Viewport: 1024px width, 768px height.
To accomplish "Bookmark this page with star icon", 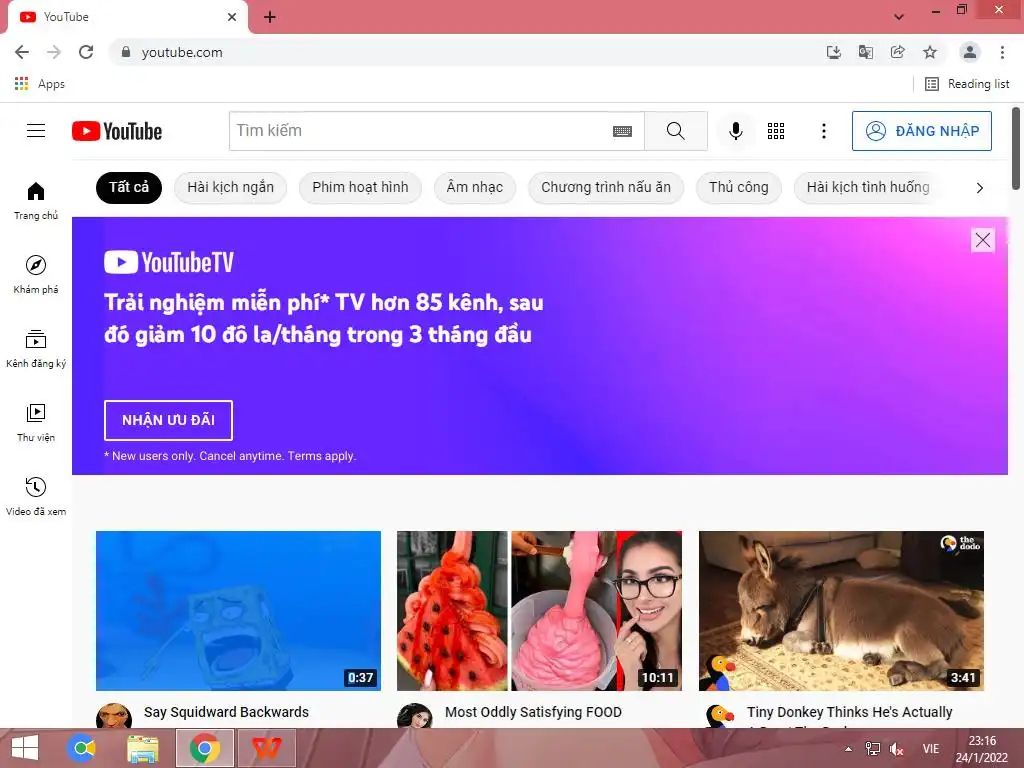I will (x=930, y=52).
